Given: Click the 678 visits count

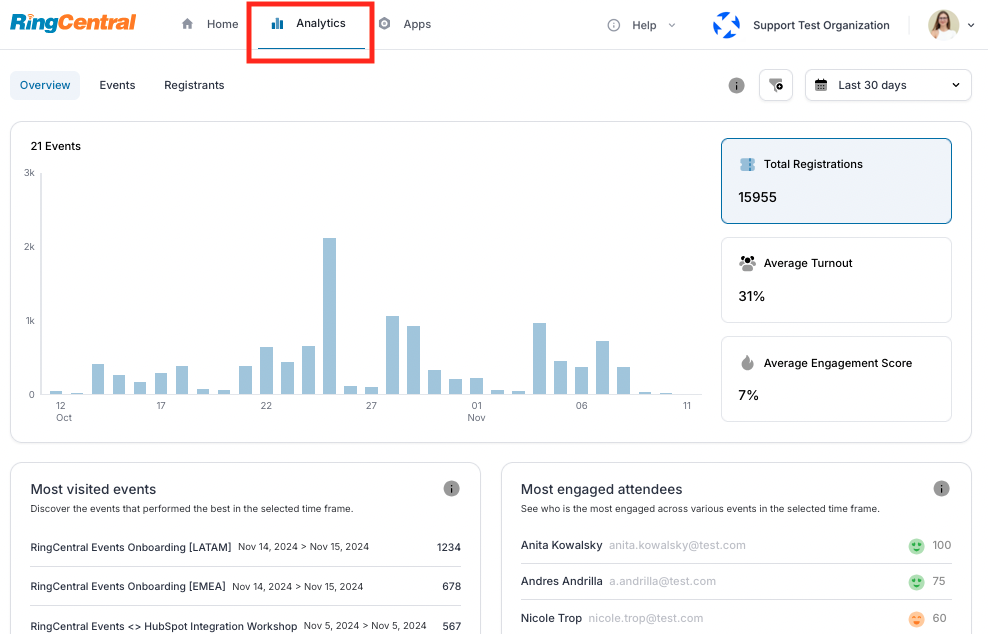Looking at the screenshot, I should coord(451,586).
